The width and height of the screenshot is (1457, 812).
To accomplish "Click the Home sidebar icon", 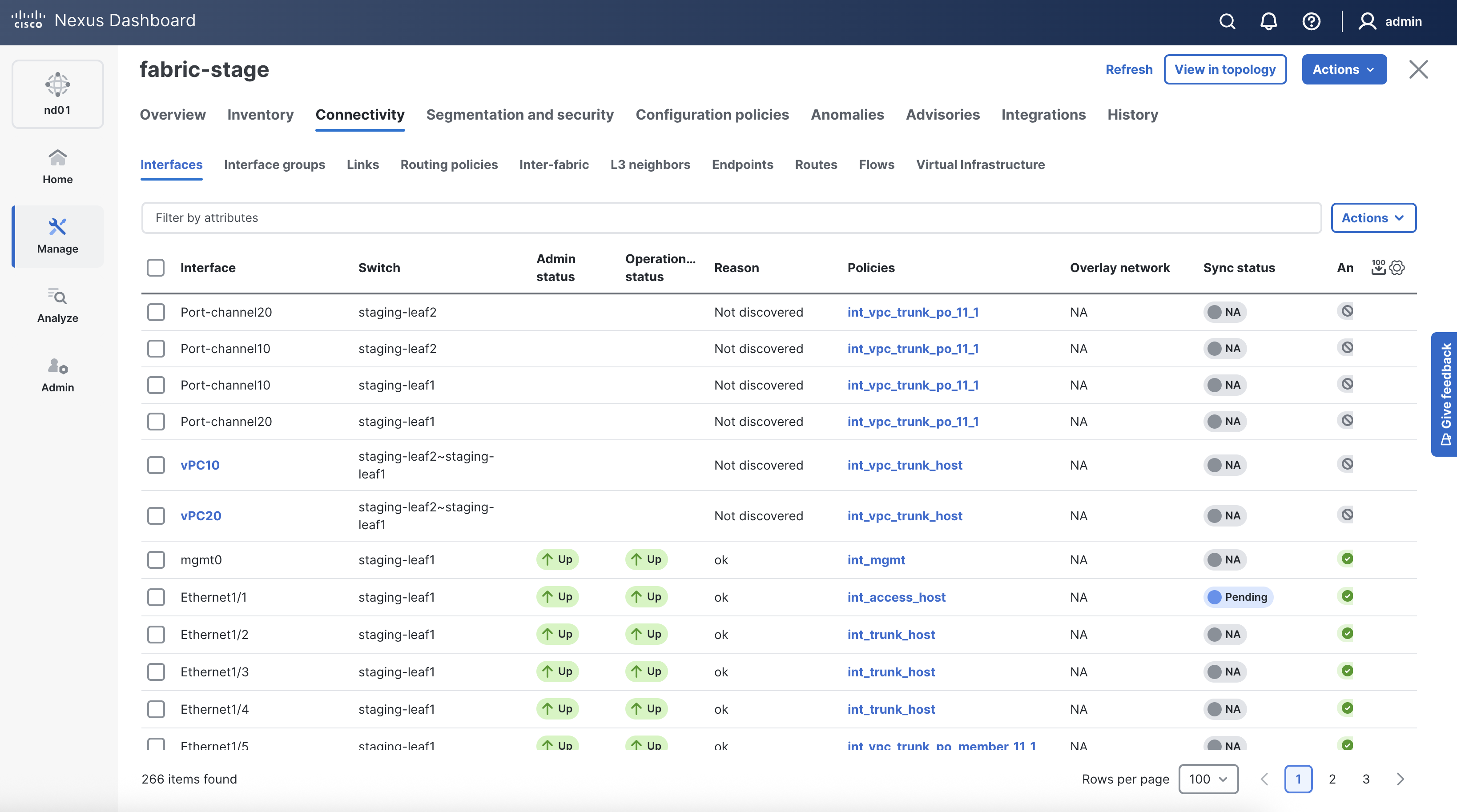I will [58, 167].
